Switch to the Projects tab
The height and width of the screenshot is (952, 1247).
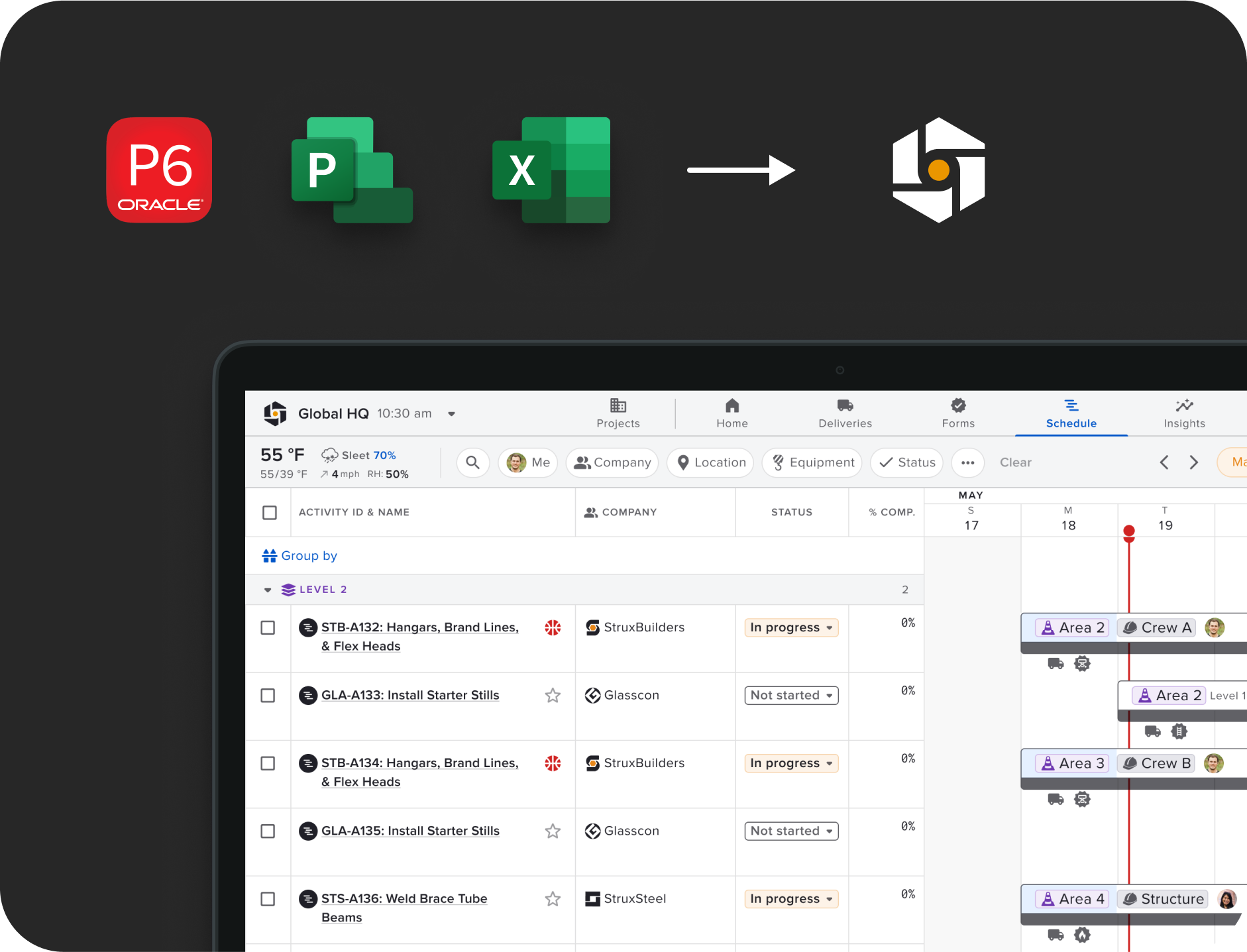[618, 413]
